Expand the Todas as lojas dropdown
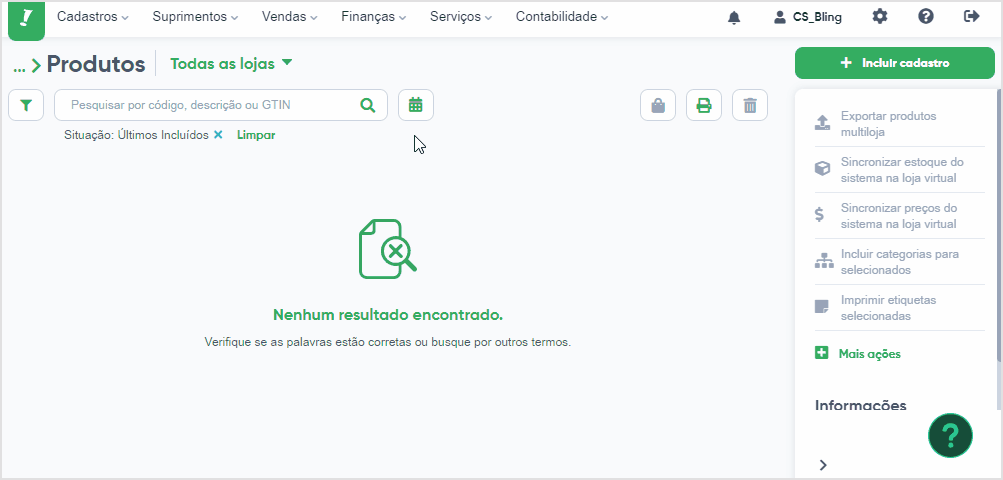1003x480 pixels. coord(231,63)
